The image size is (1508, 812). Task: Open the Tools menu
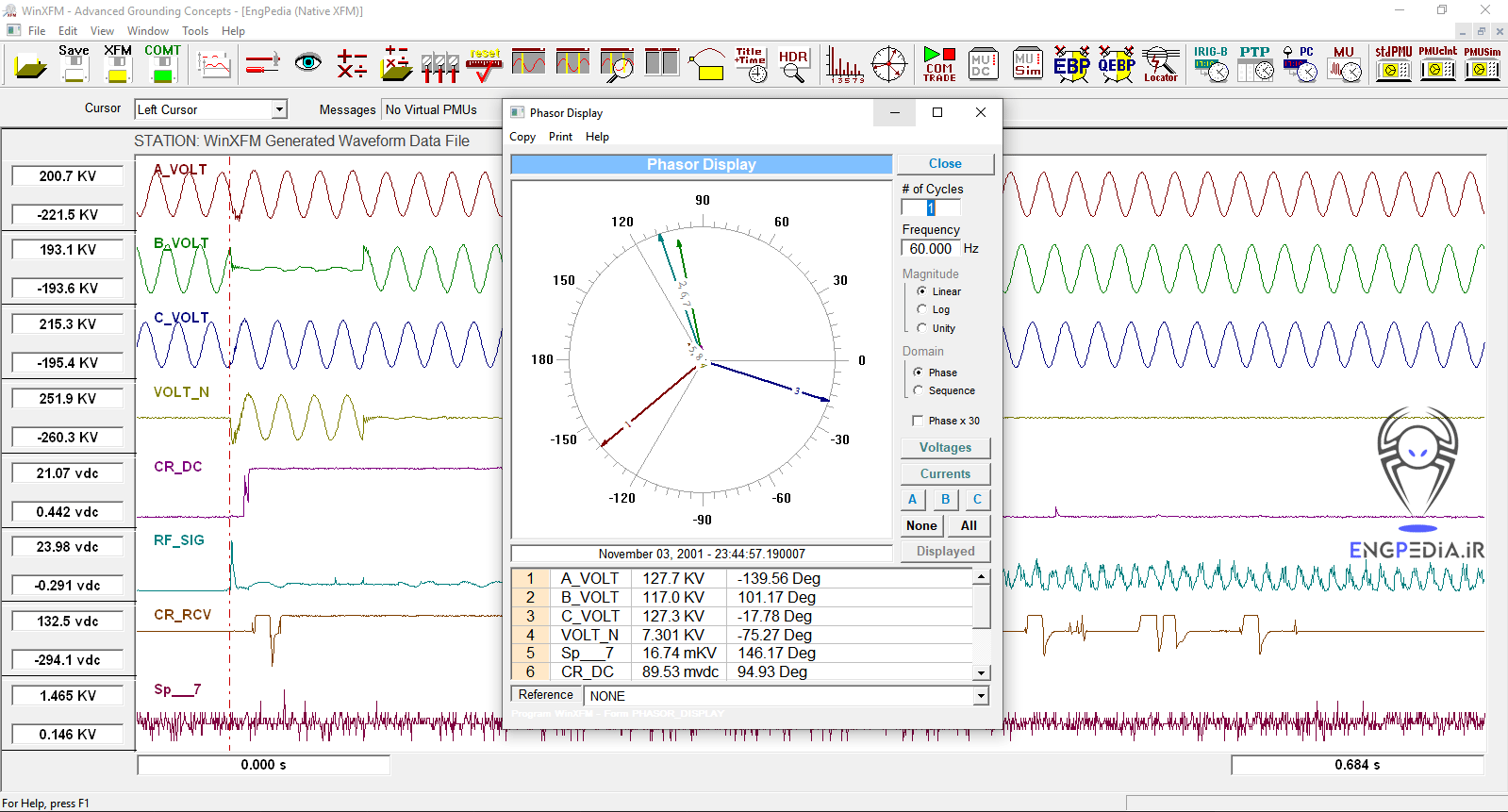pyautogui.click(x=195, y=31)
